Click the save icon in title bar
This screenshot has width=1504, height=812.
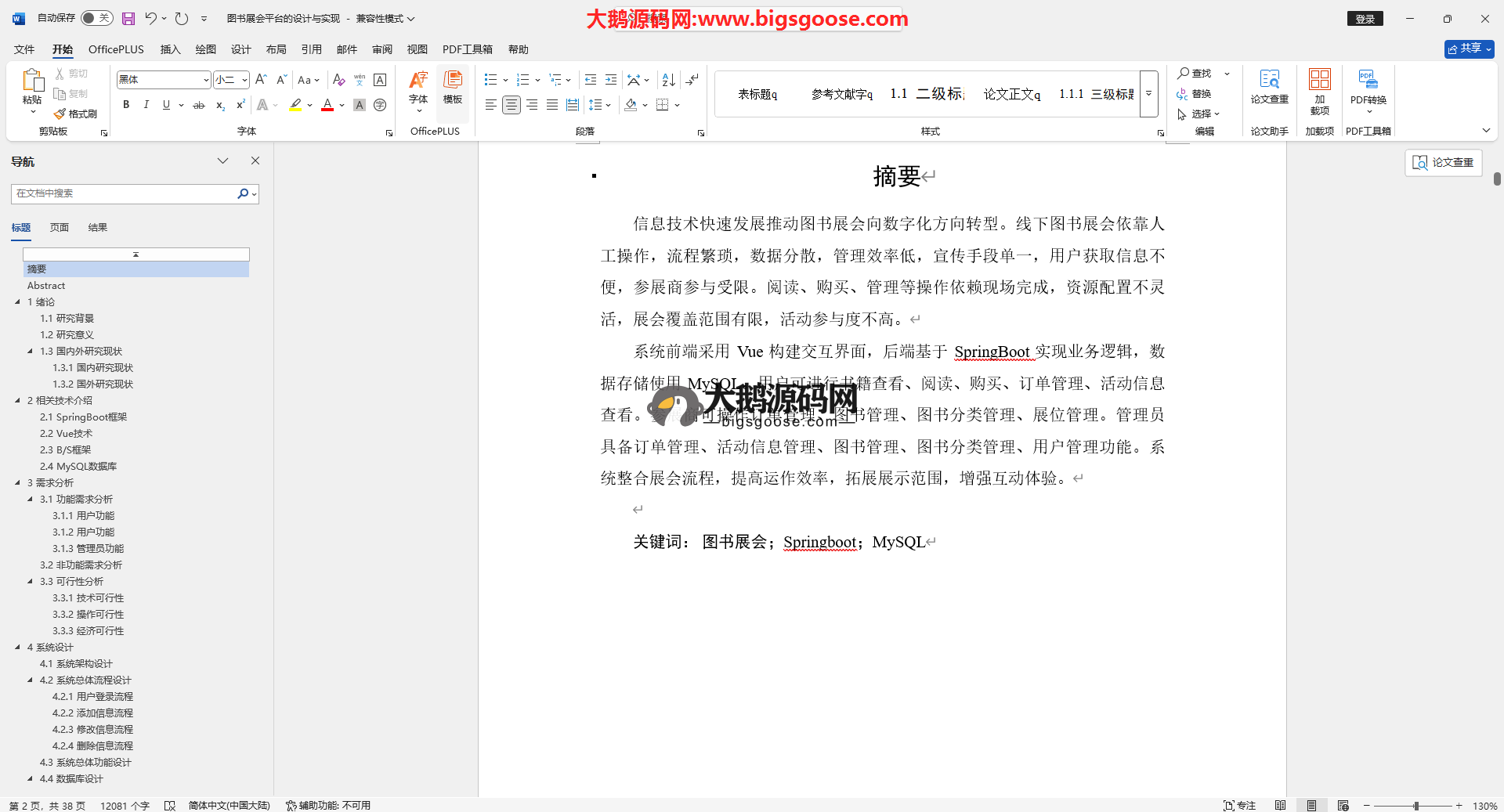pyautogui.click(x=128, y=18)
